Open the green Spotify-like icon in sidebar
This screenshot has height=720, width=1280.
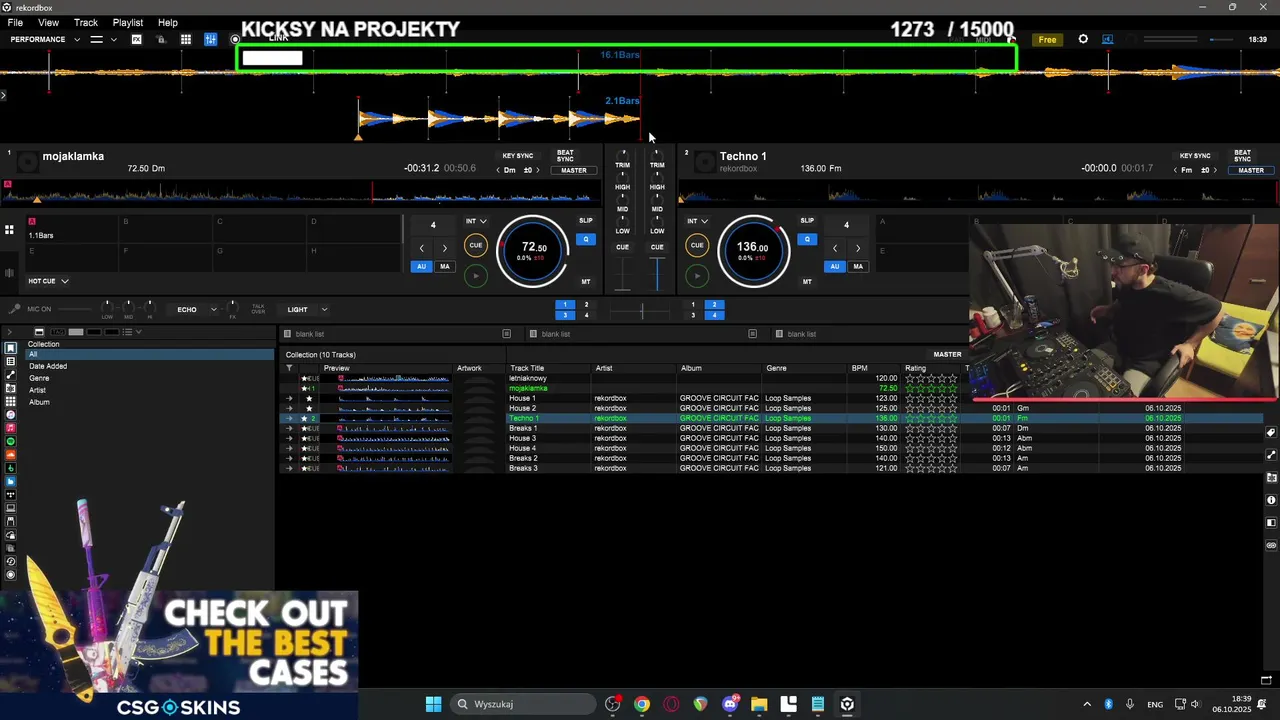pos(11,441)
